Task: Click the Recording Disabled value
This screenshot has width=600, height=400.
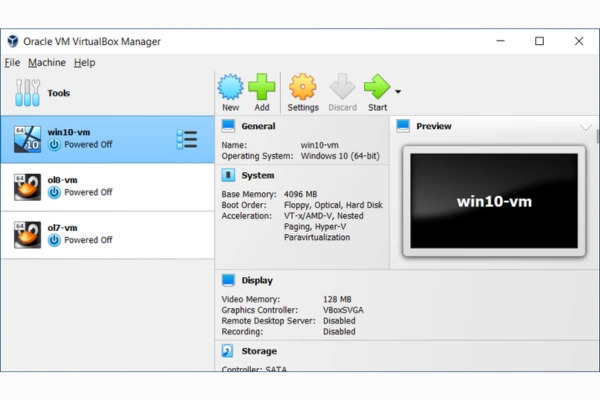Action: click(339, 331)
